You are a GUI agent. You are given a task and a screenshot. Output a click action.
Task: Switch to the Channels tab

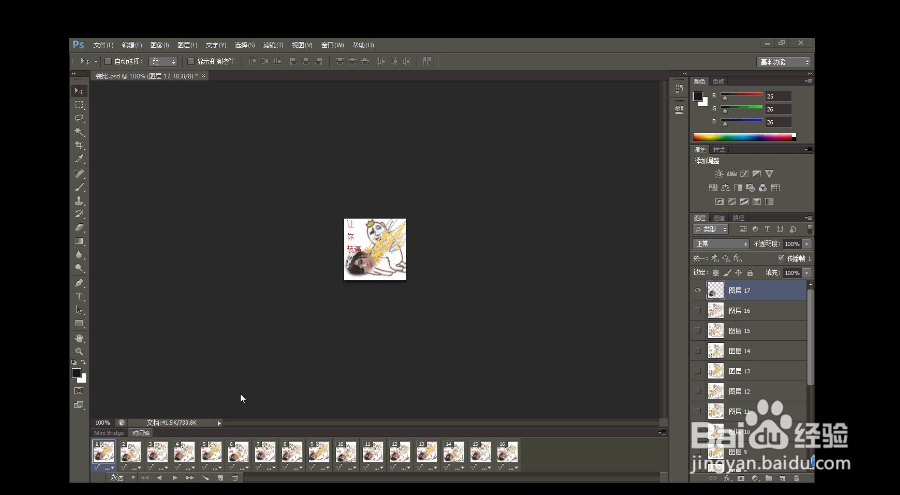[719, 218]
